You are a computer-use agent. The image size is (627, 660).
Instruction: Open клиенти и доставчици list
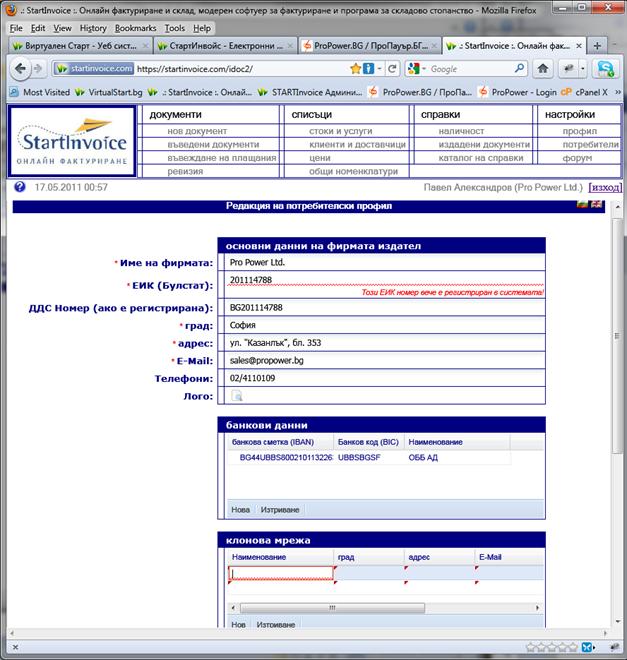pyautogui.click(x=357, y=144)
